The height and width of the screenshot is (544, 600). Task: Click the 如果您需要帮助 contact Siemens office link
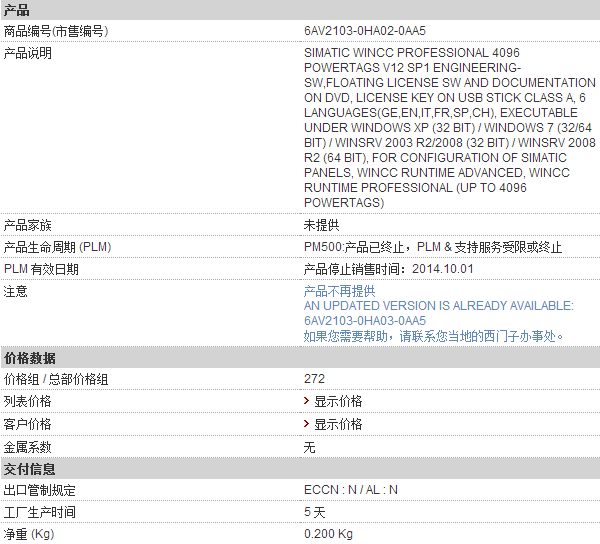(x=434, y=336)
